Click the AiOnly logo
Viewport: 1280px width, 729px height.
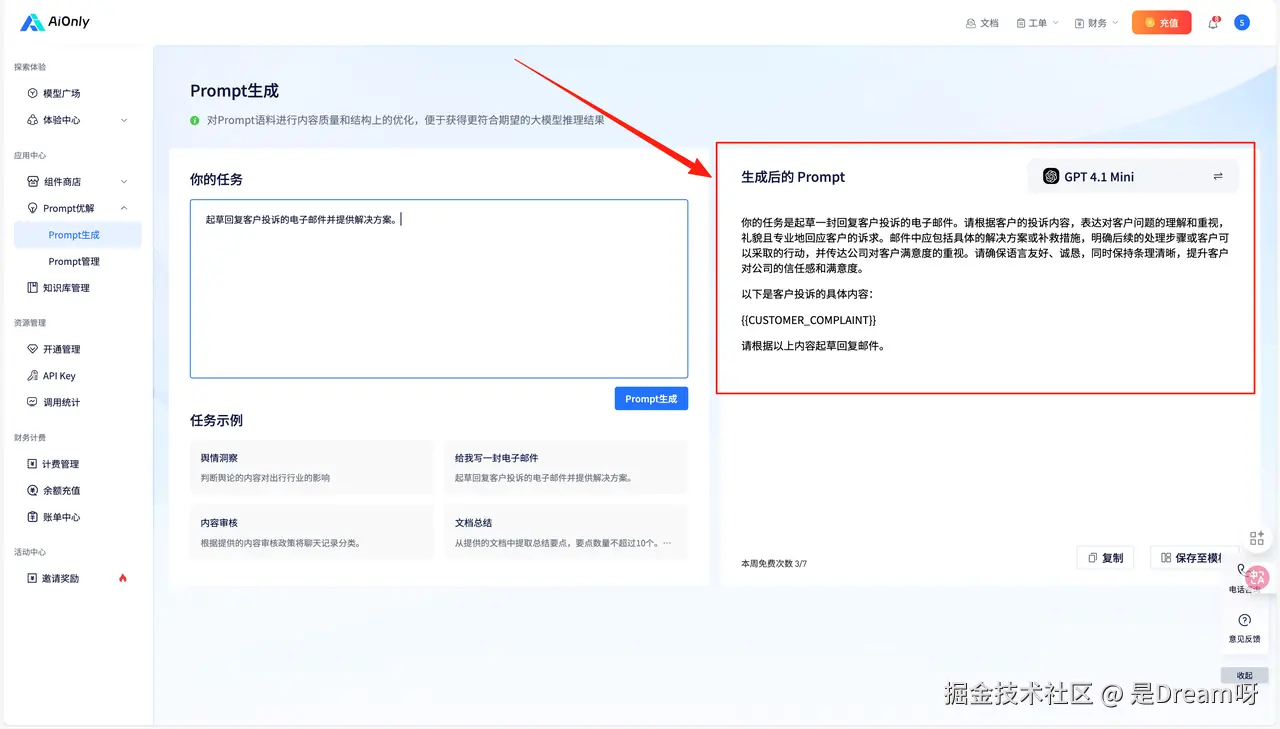point(55,21)
